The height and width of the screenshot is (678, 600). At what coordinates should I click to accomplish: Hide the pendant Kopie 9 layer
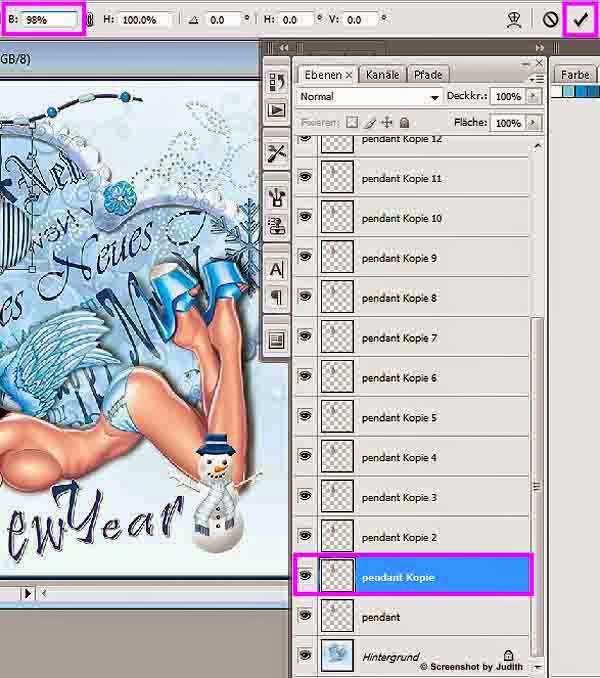coord(305,256)
